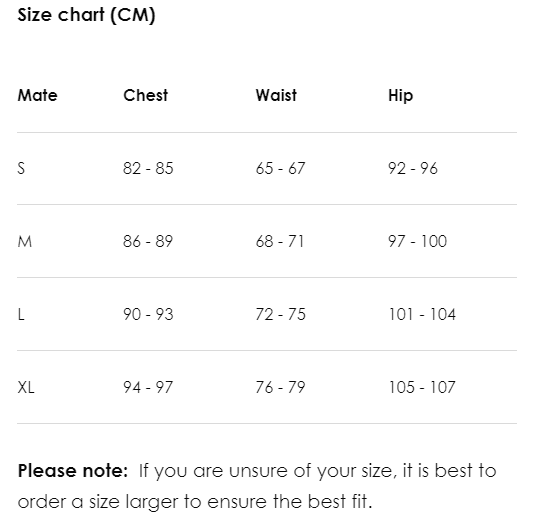
Task: Click the Size chart (CM) heading
Action: click(x=86, y=15)
